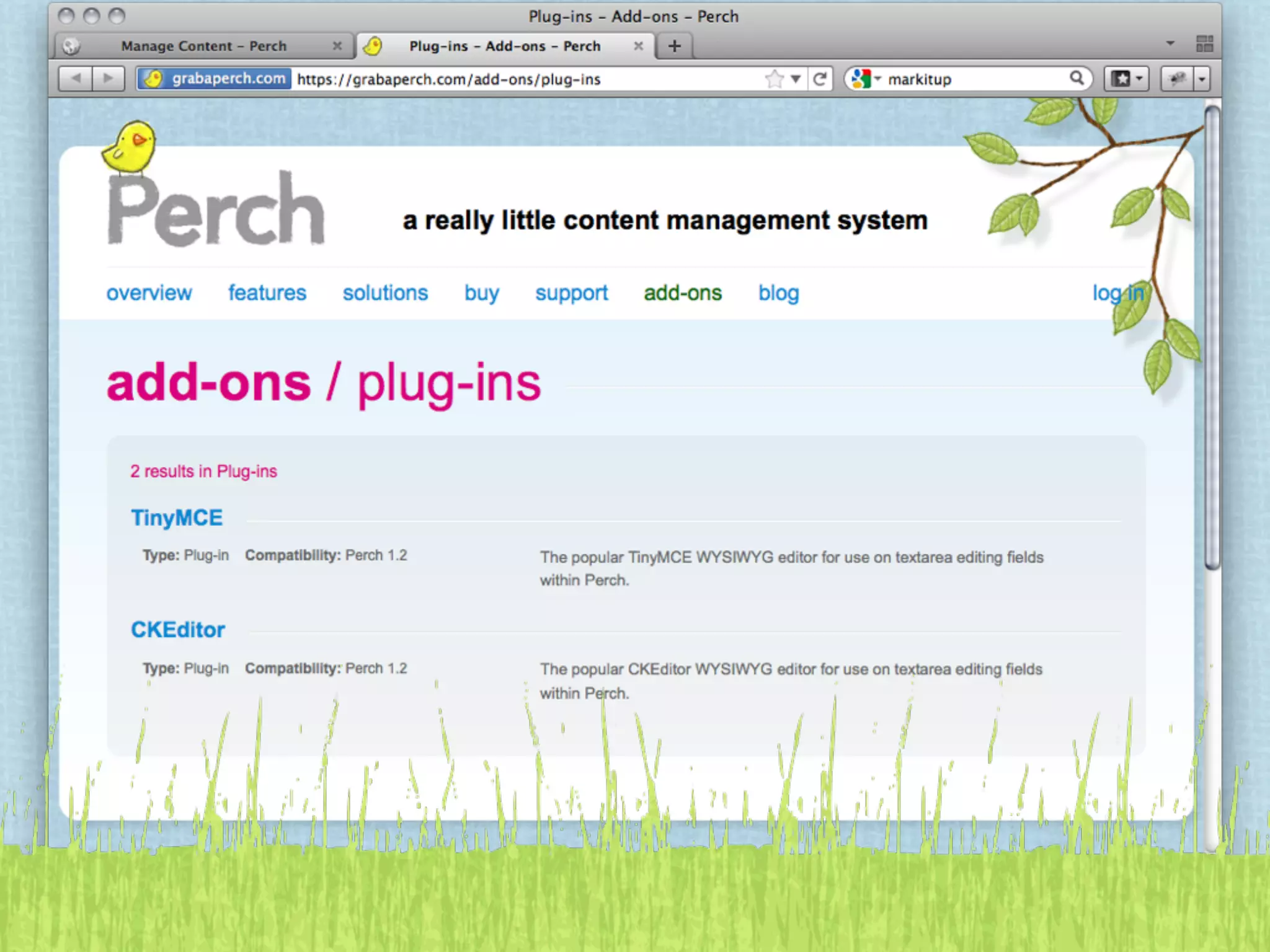Open the list all tabs dropdown arrow
This screenshot has width=1270, height=952.
pos(1170,43)
